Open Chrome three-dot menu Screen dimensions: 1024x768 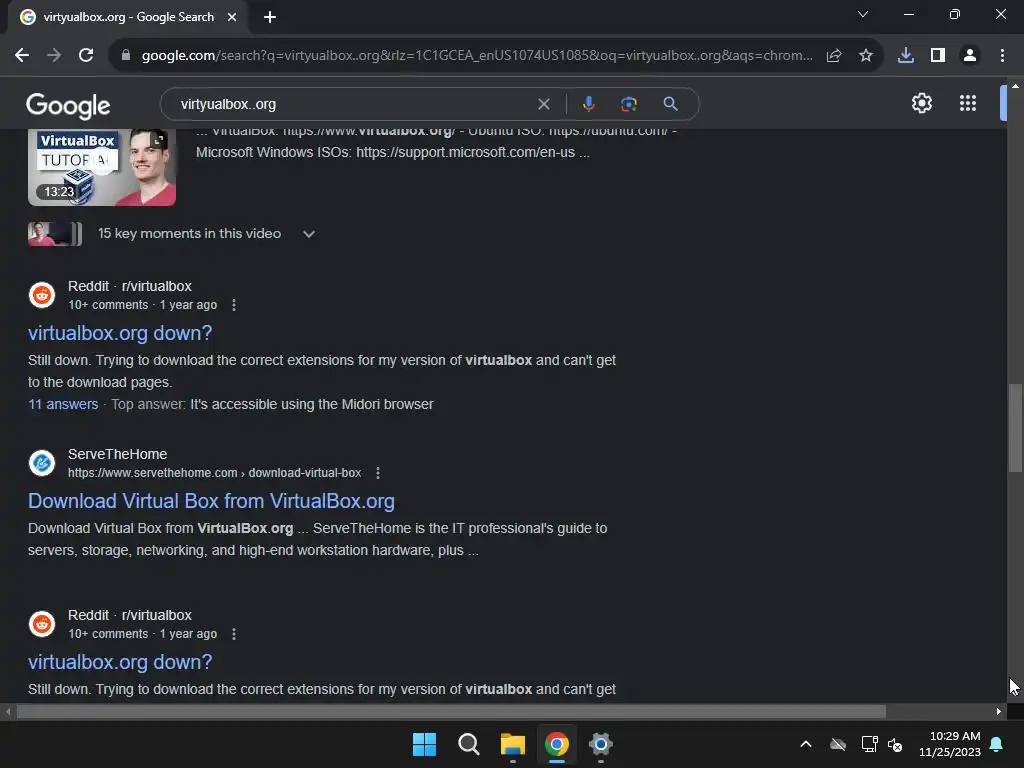point(1002,56)
